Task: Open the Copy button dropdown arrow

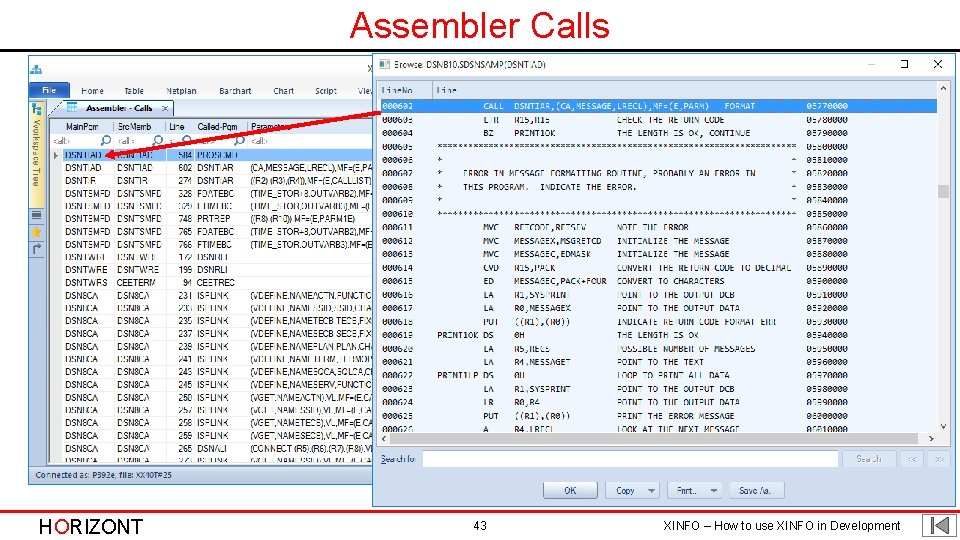Action: (x=651, y=490)
